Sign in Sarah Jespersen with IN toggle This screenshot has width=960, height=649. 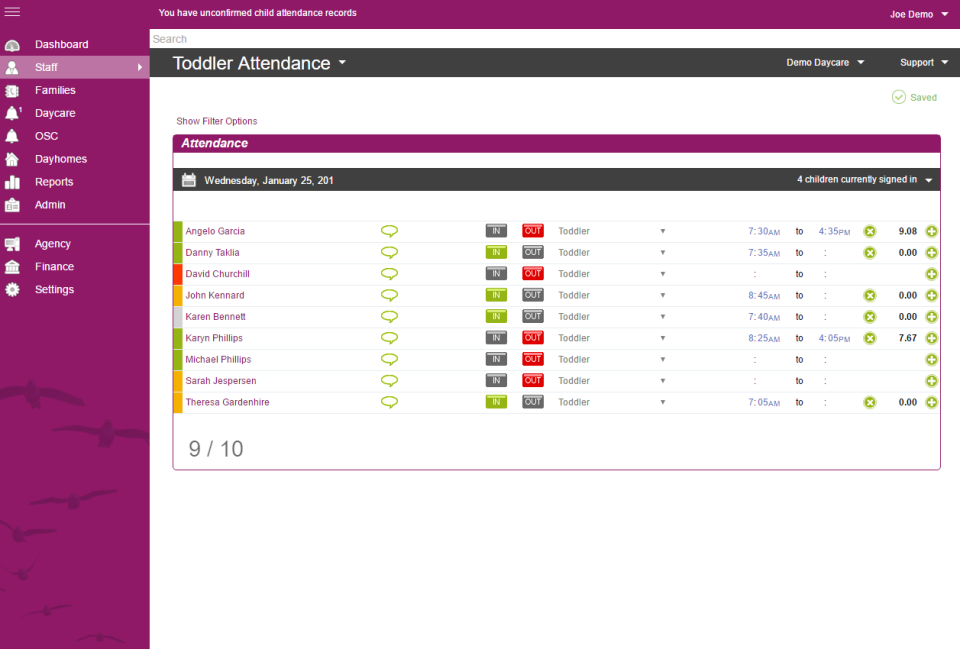coord(496,381)
